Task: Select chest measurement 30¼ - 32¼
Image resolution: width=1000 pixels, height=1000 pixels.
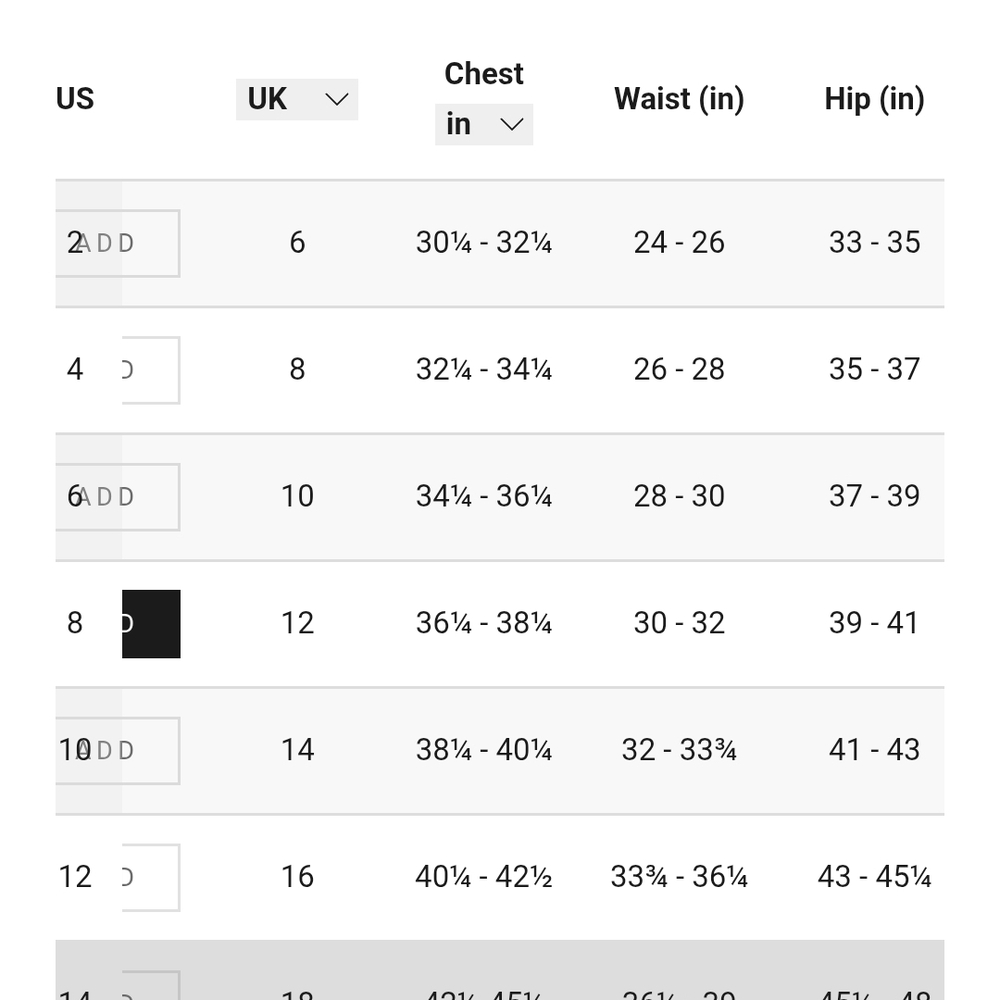Action: tap(484, 243)
